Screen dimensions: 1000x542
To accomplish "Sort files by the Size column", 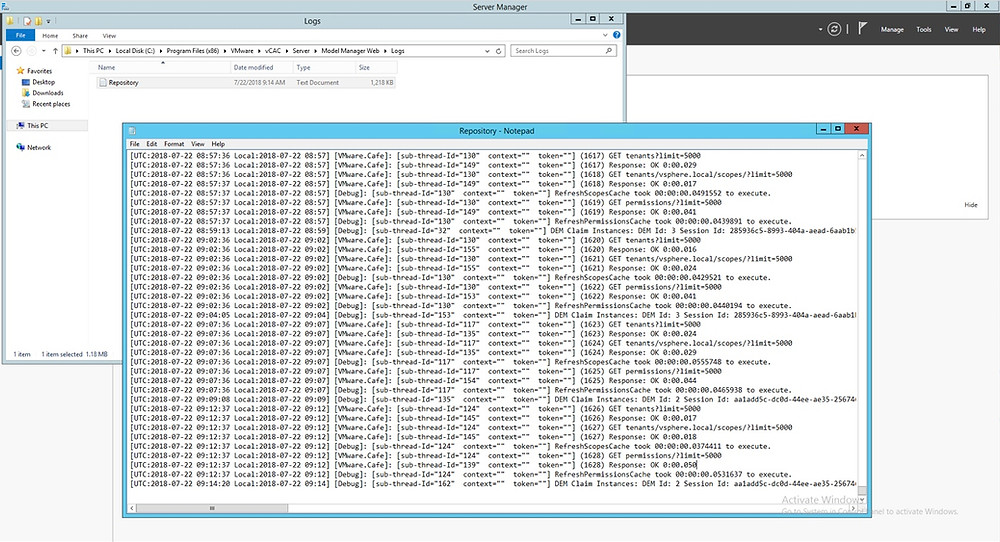I will [x=375, y=68].
